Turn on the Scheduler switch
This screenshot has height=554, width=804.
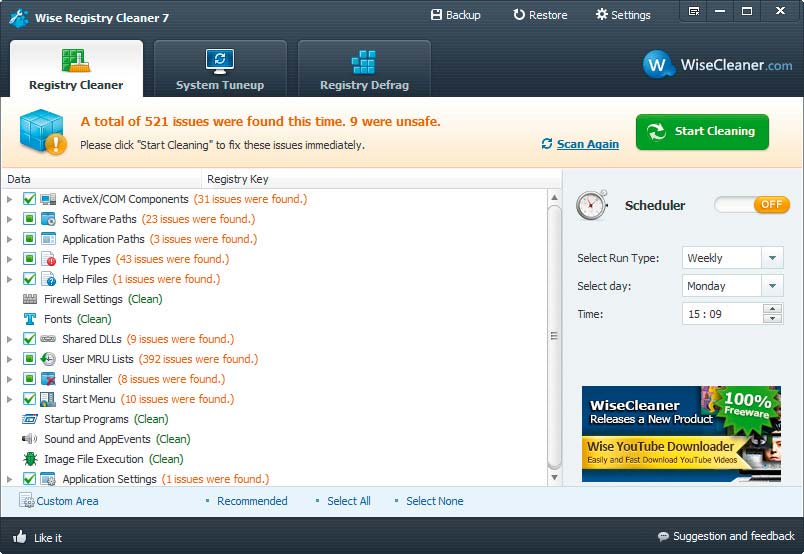(752, 205)
